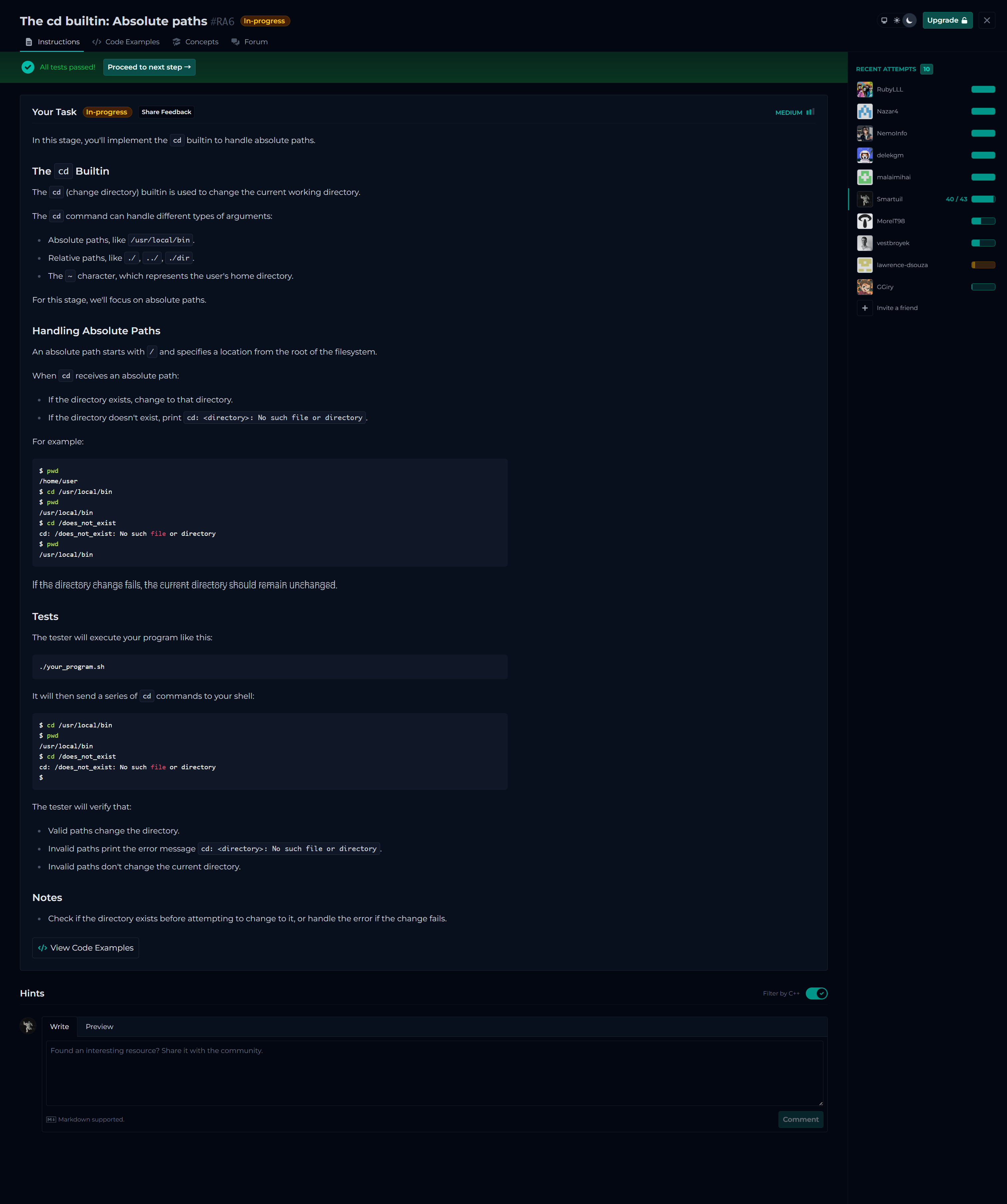Click Proceed to next step button

pos(149,67)
